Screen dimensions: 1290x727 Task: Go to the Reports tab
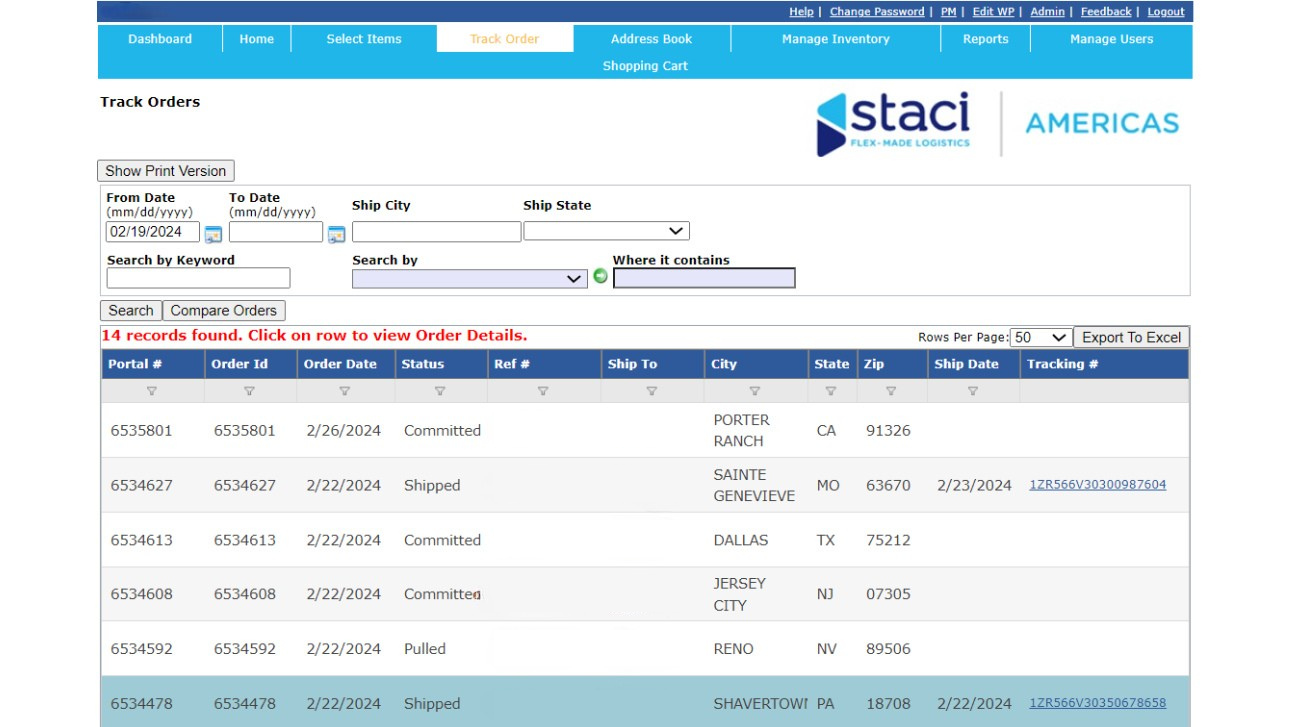[x=986, y=39]
